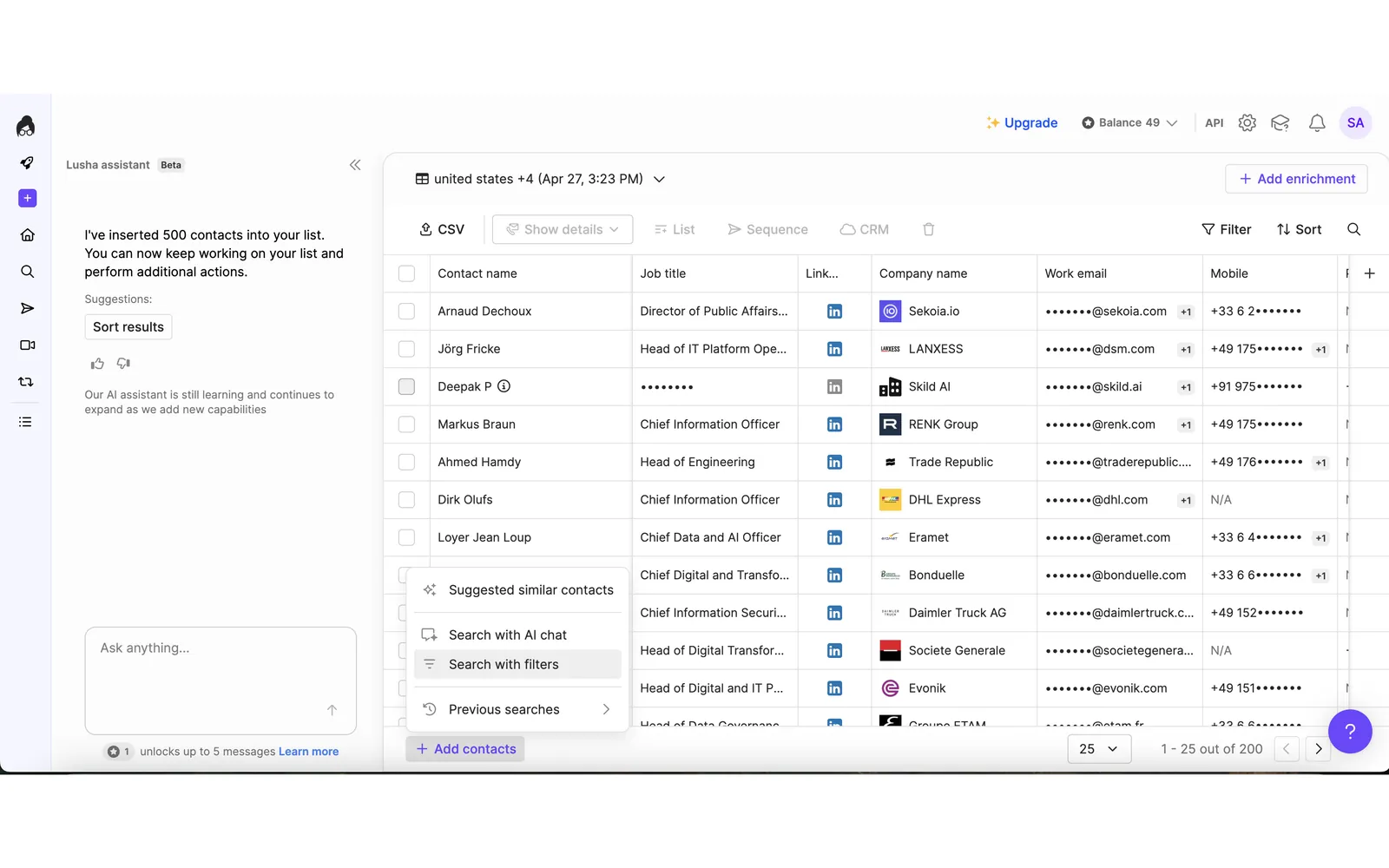Screen dimensions: 1389x868
Task: Open settings gear in top bar
Action: (x=1247, y=122)
